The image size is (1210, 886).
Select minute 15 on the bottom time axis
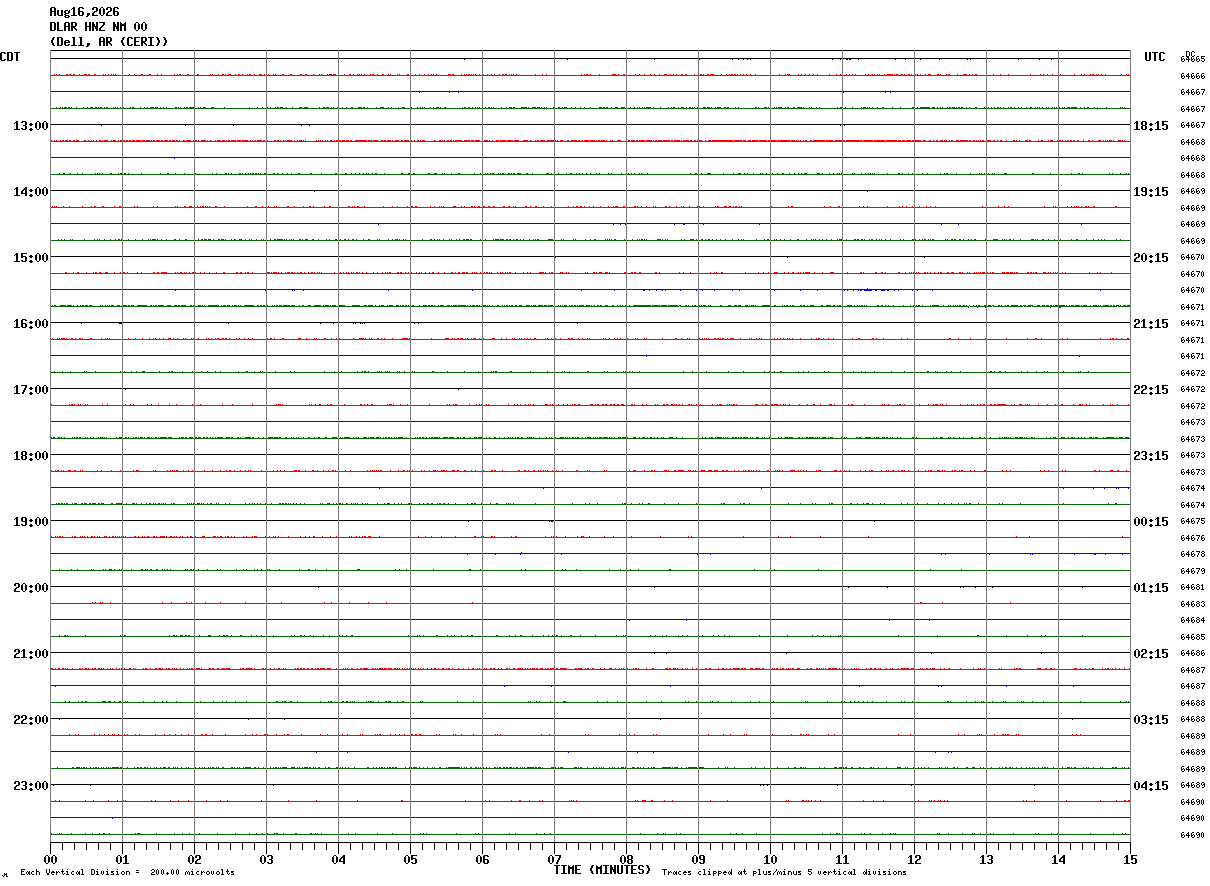pyautogui.click(x=1130, y=859)
